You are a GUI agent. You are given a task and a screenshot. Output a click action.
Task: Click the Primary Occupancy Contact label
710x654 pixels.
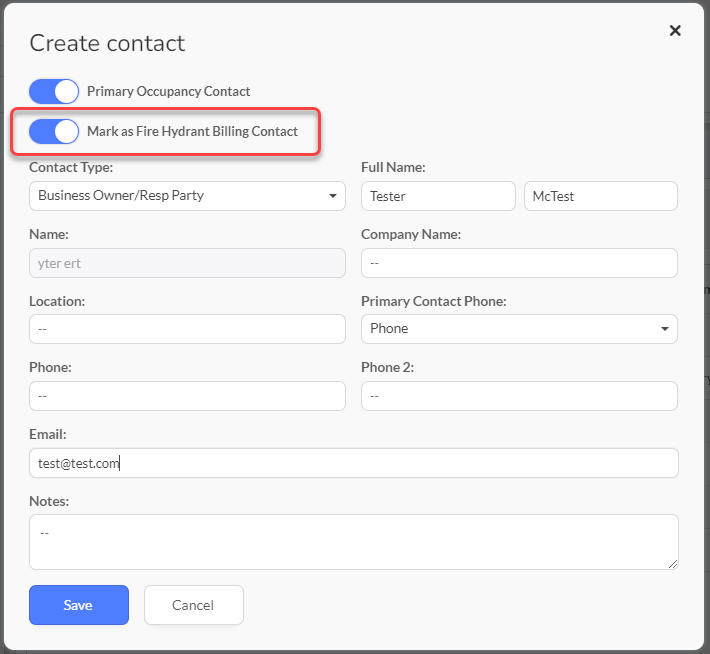[x=168, y=91]
